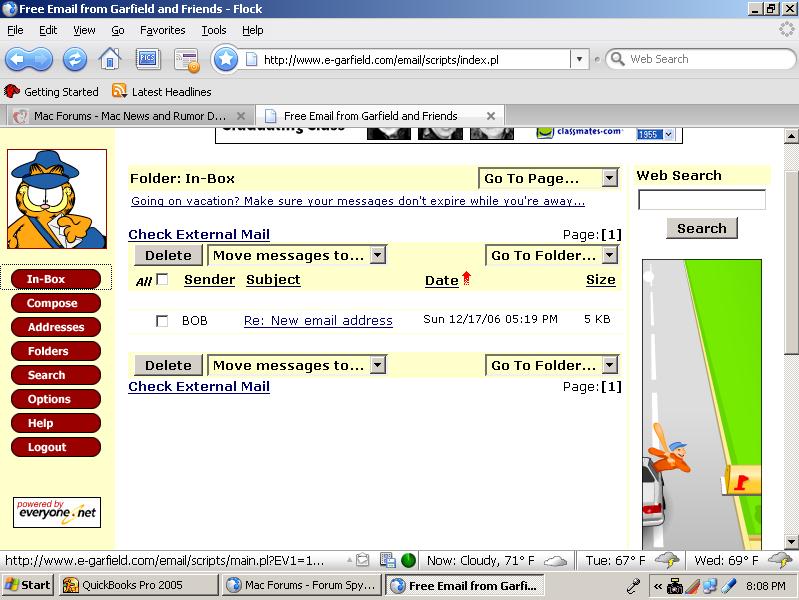Open the 1955 year dropdown in the ad
The width and height of the screenshot is (799, 600).
point(655,134)
